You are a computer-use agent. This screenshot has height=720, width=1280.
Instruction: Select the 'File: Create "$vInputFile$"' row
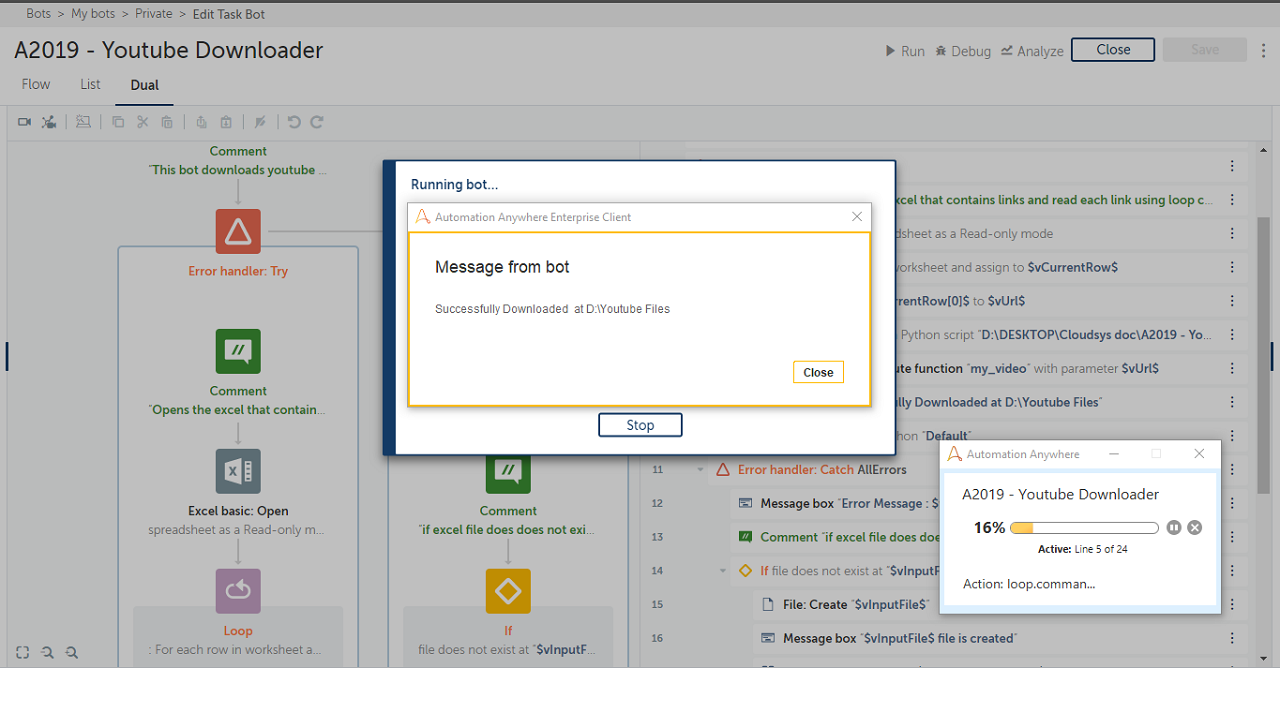coord(856,604)
